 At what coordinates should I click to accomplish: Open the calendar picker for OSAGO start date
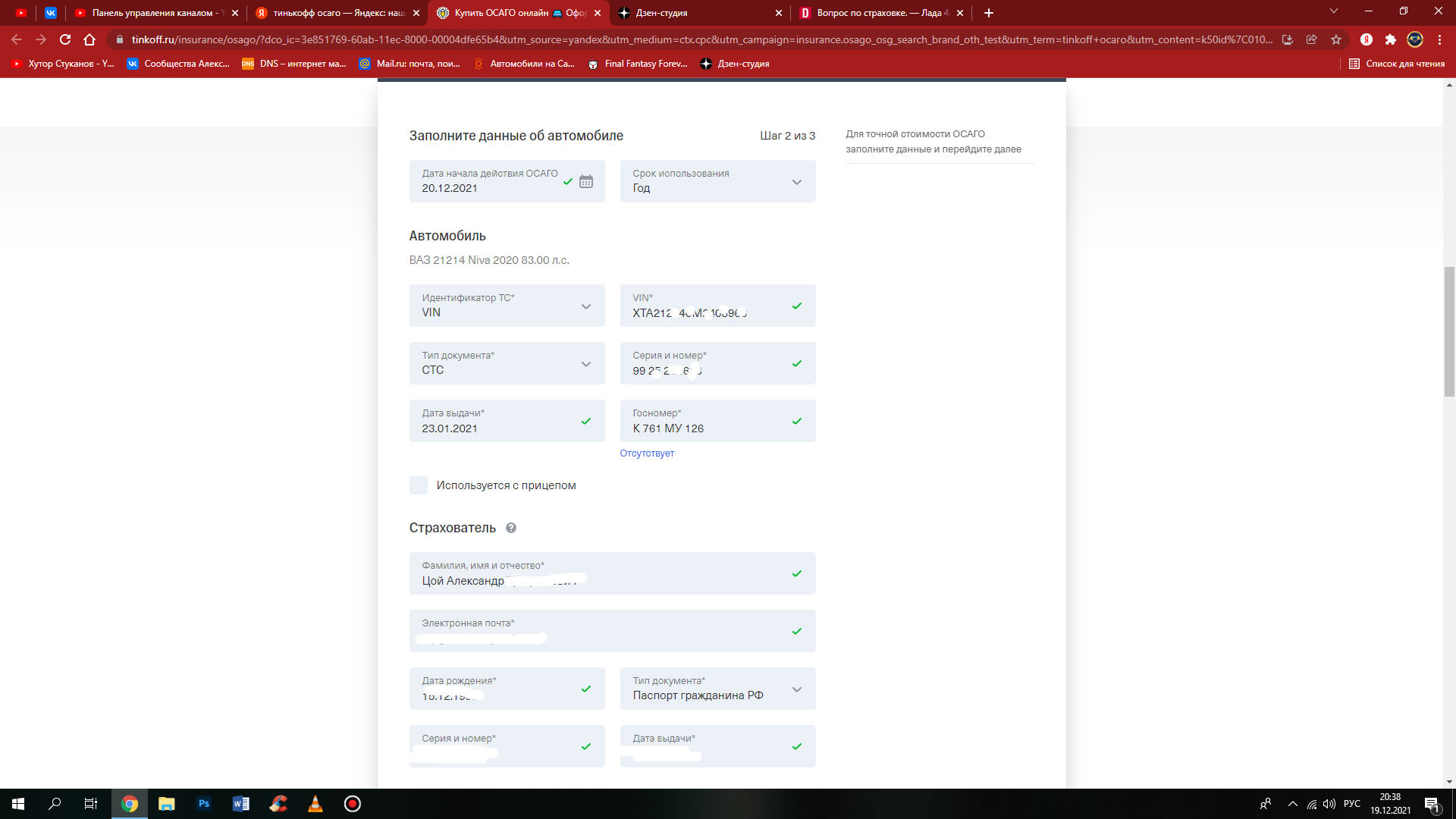[586, 181]
